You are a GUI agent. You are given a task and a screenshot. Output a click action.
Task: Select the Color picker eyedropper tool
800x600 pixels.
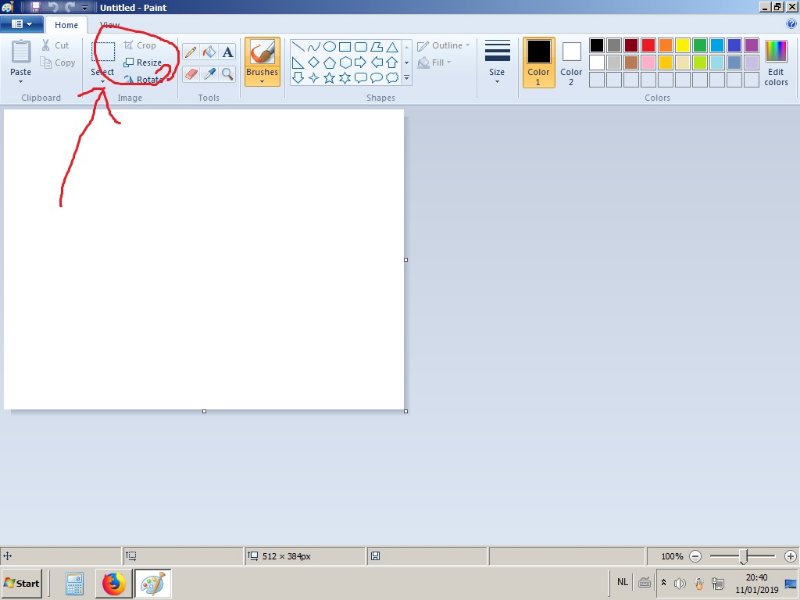click(x=209, y=74)
